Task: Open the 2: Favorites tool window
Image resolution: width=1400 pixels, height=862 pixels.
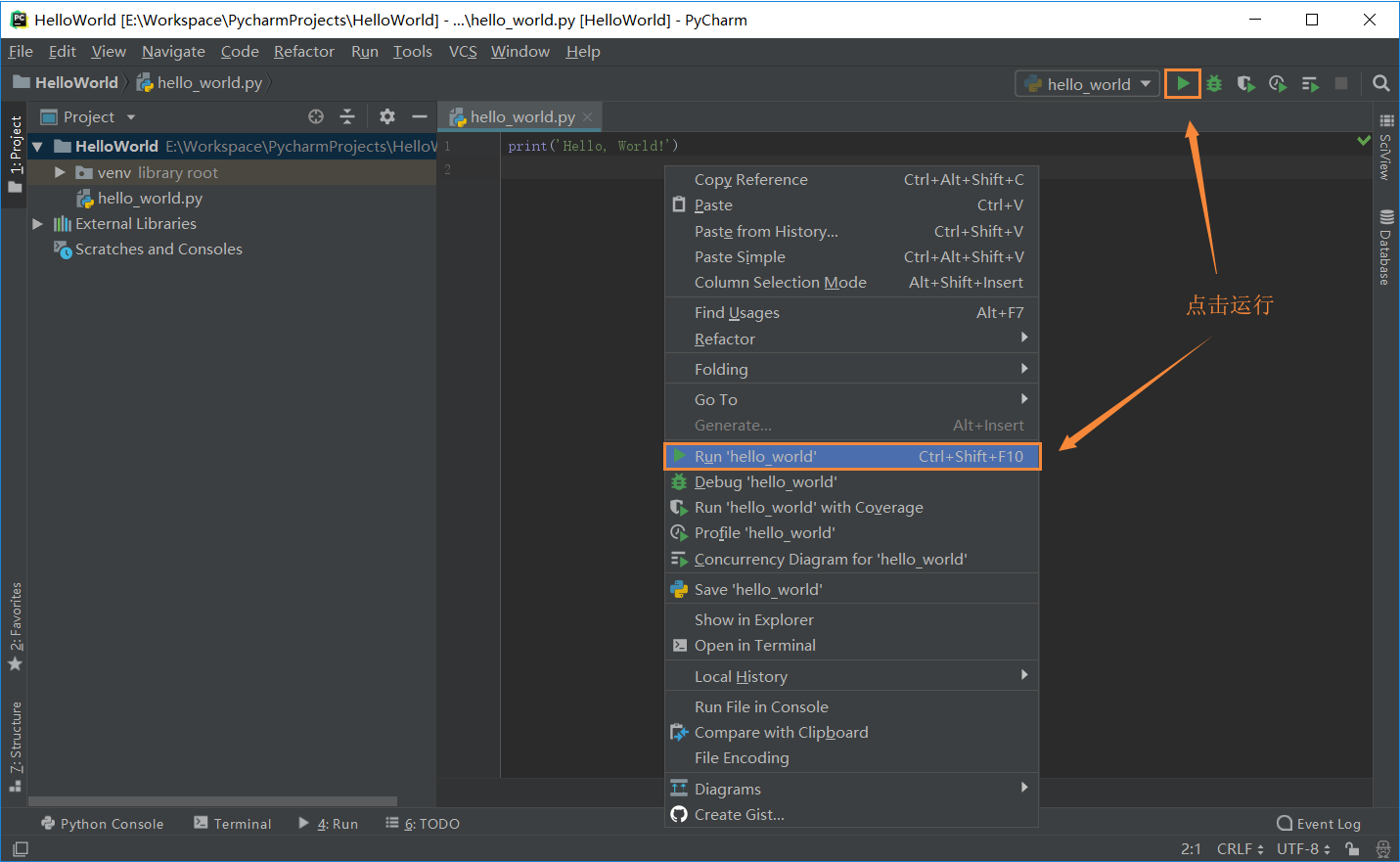Action: [15, 626]
